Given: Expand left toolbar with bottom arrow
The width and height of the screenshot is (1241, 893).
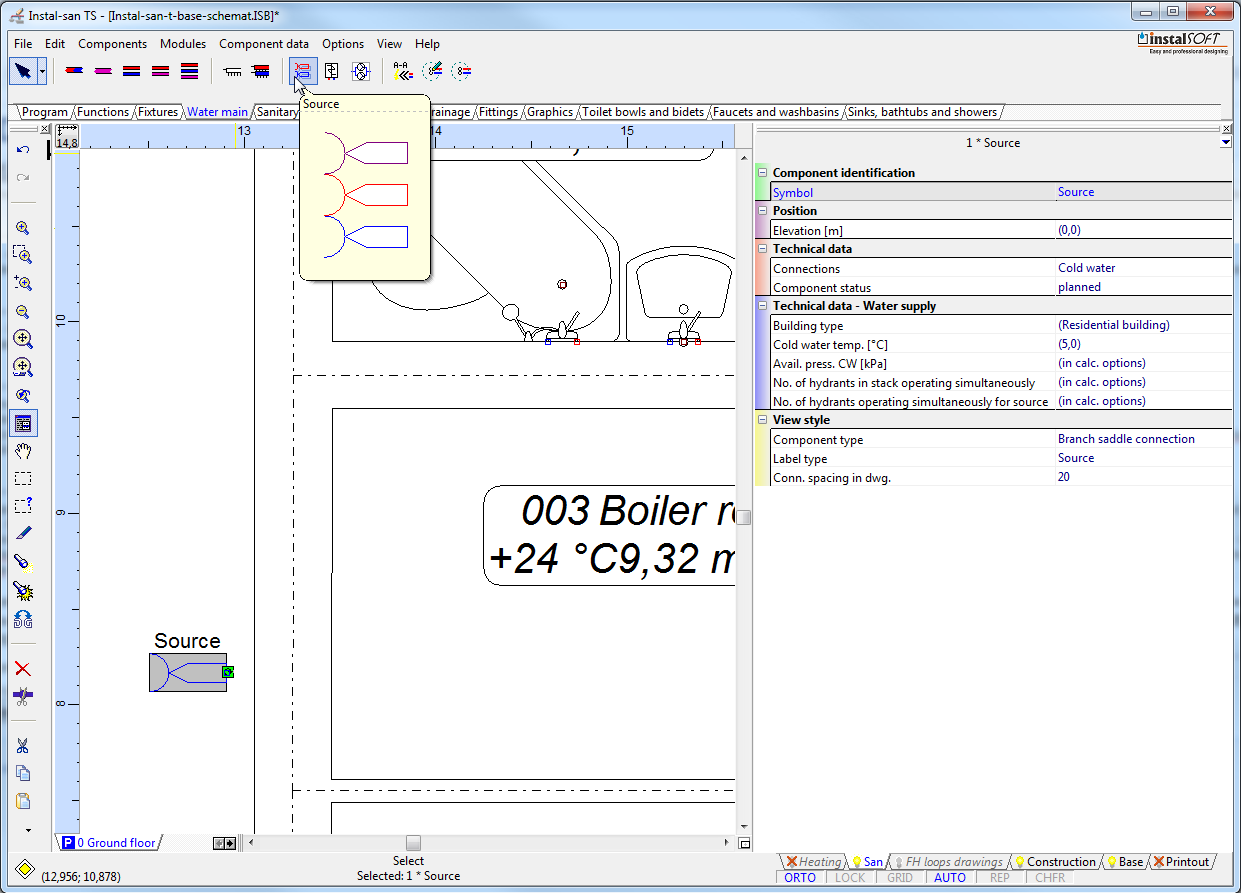Looking at the screenshot, I should [28, 830].
